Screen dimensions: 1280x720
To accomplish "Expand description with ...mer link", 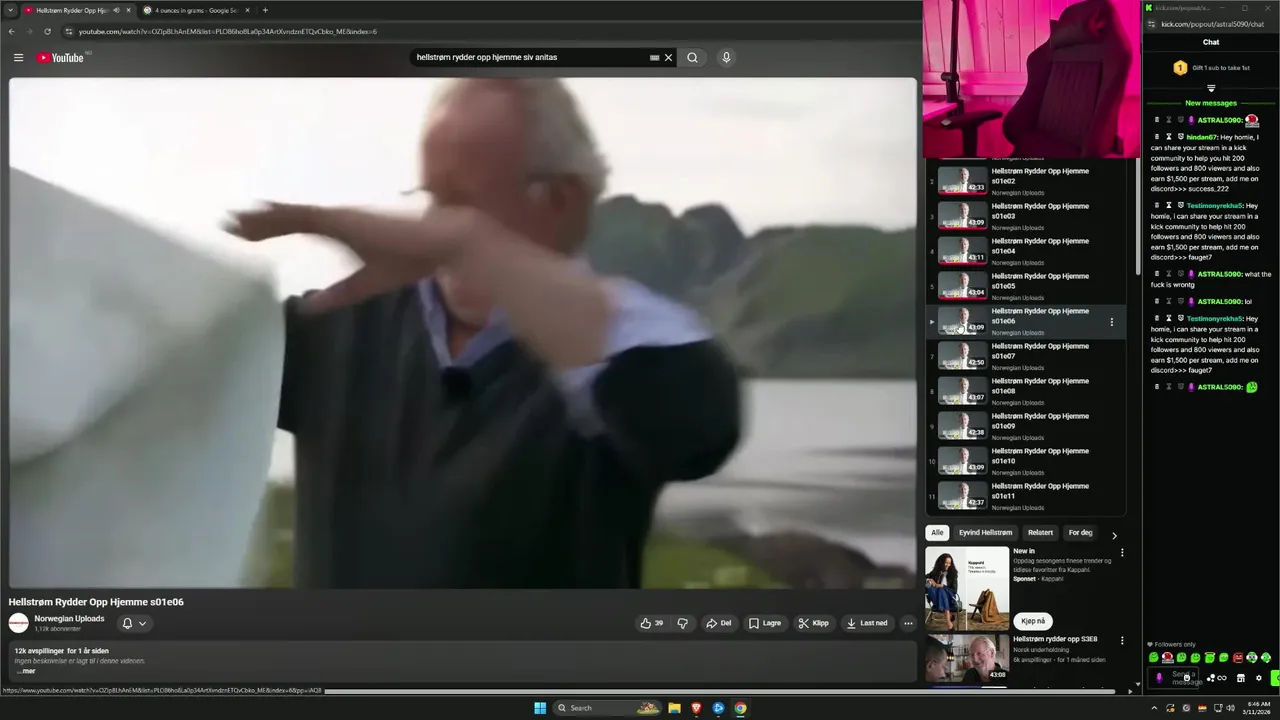I will (x=25, y=671).
